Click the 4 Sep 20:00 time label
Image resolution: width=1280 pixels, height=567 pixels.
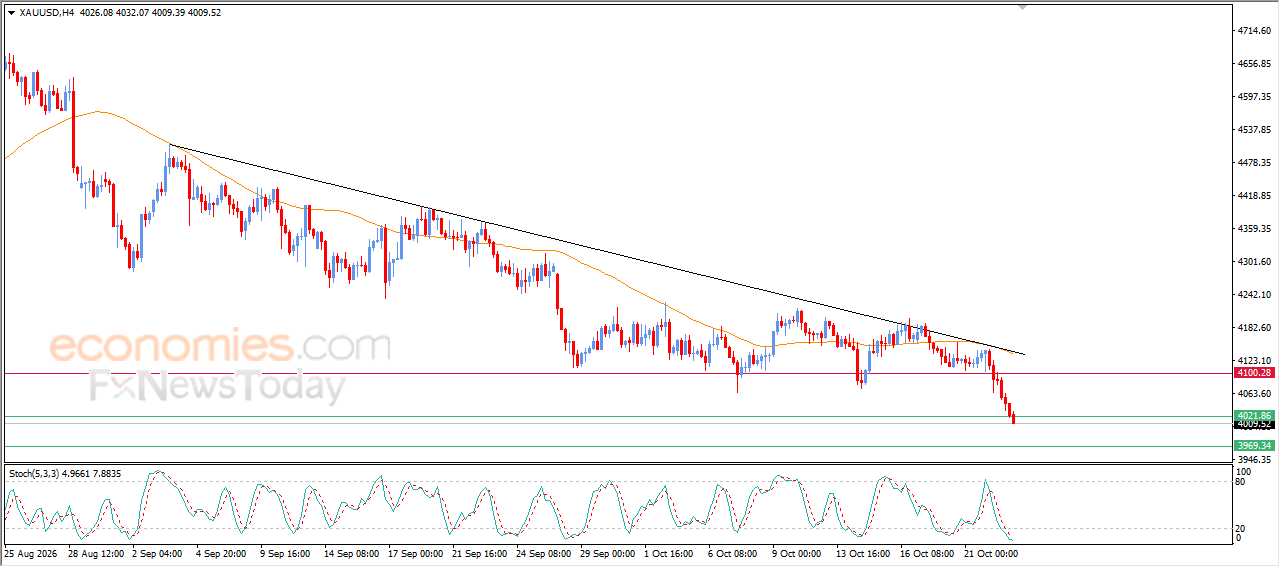222,553
